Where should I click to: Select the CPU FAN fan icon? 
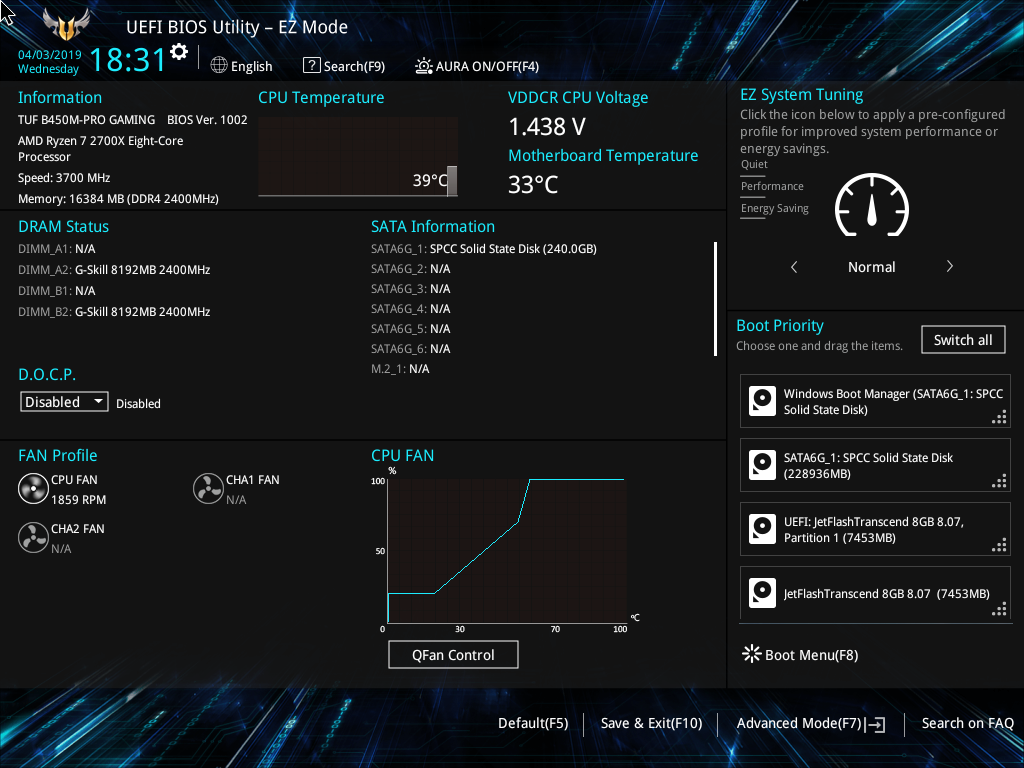[32, 488]
